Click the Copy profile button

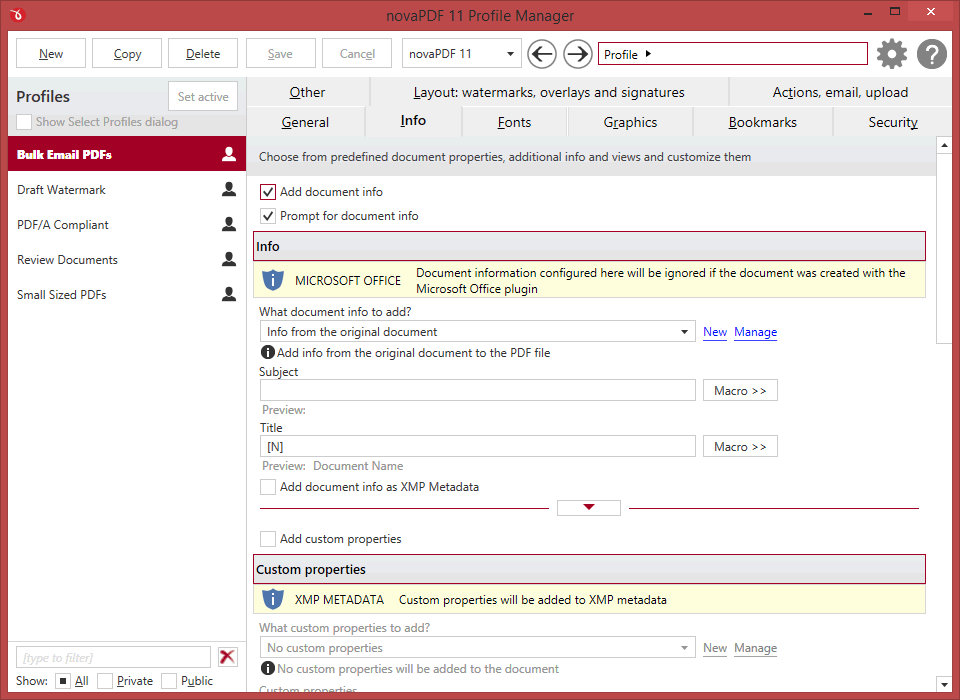click(127, 54)
